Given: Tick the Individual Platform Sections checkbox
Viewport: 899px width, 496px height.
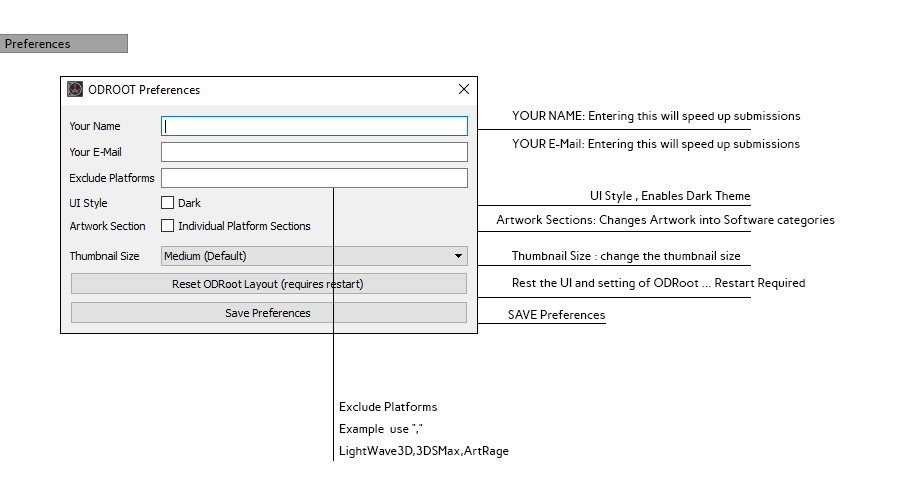Looking at the screenshot, I should click(x=168, y=226).
